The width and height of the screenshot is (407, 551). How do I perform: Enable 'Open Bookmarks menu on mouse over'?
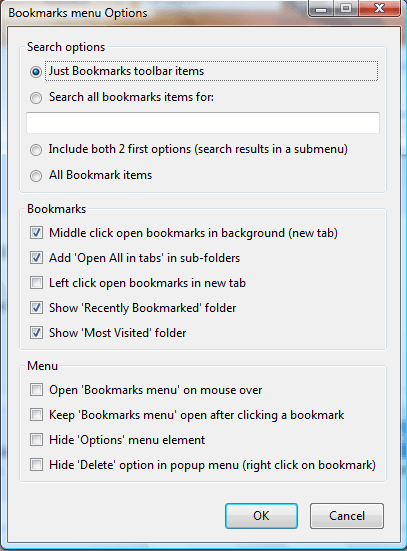[36, 390]
